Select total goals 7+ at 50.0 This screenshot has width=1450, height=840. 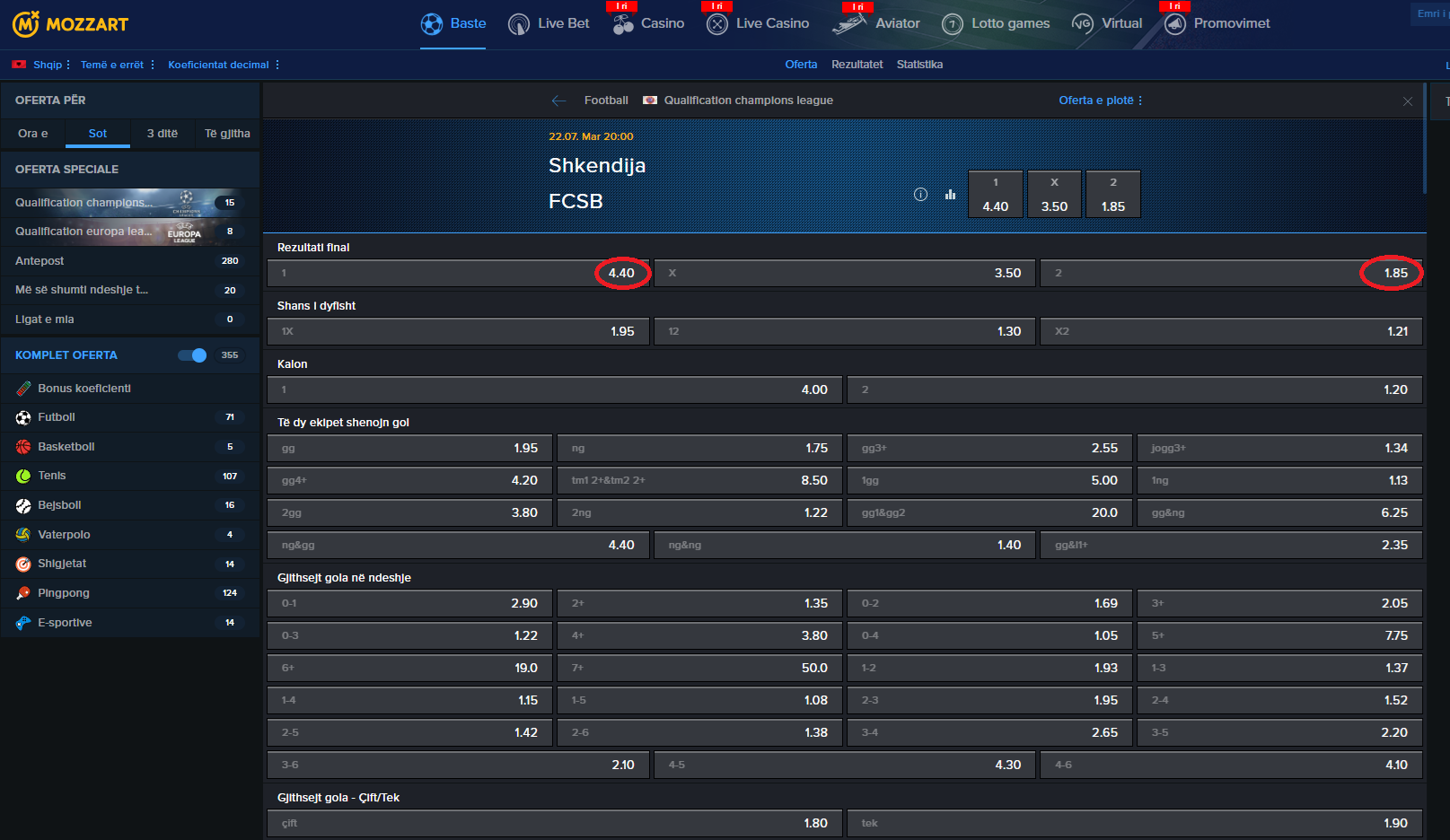[x=699, y=668]
